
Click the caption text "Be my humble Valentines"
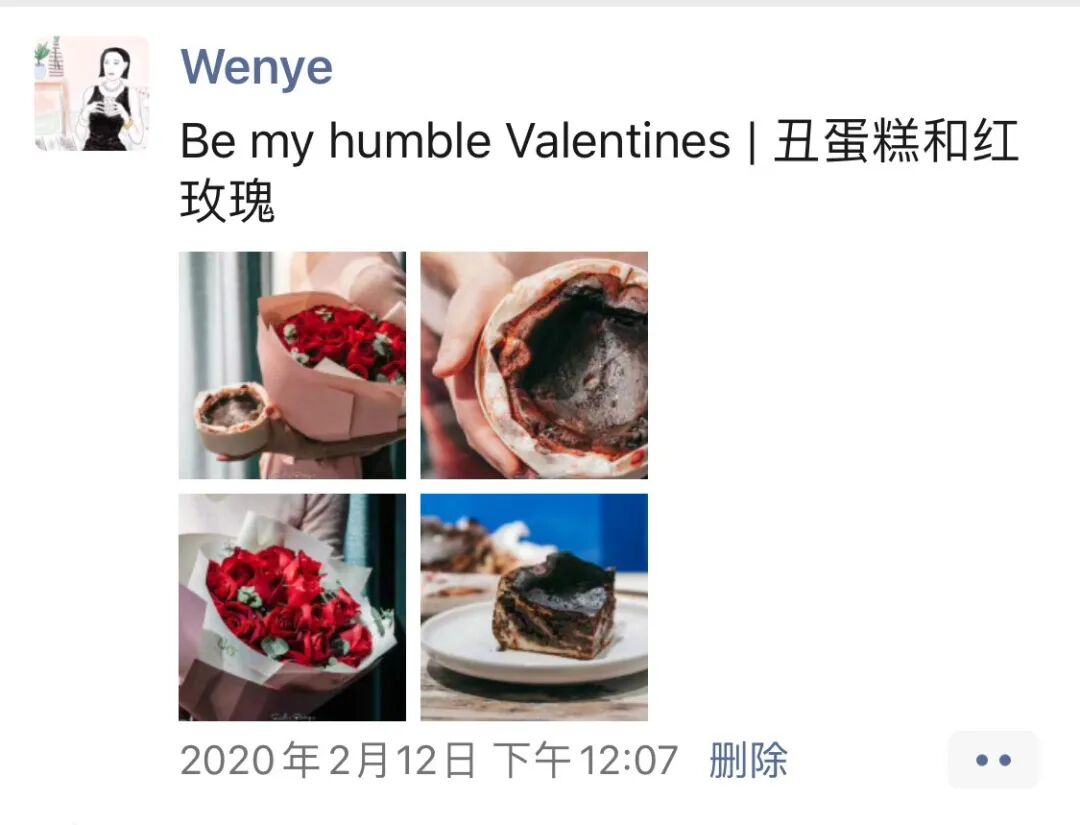click(455, 141)
